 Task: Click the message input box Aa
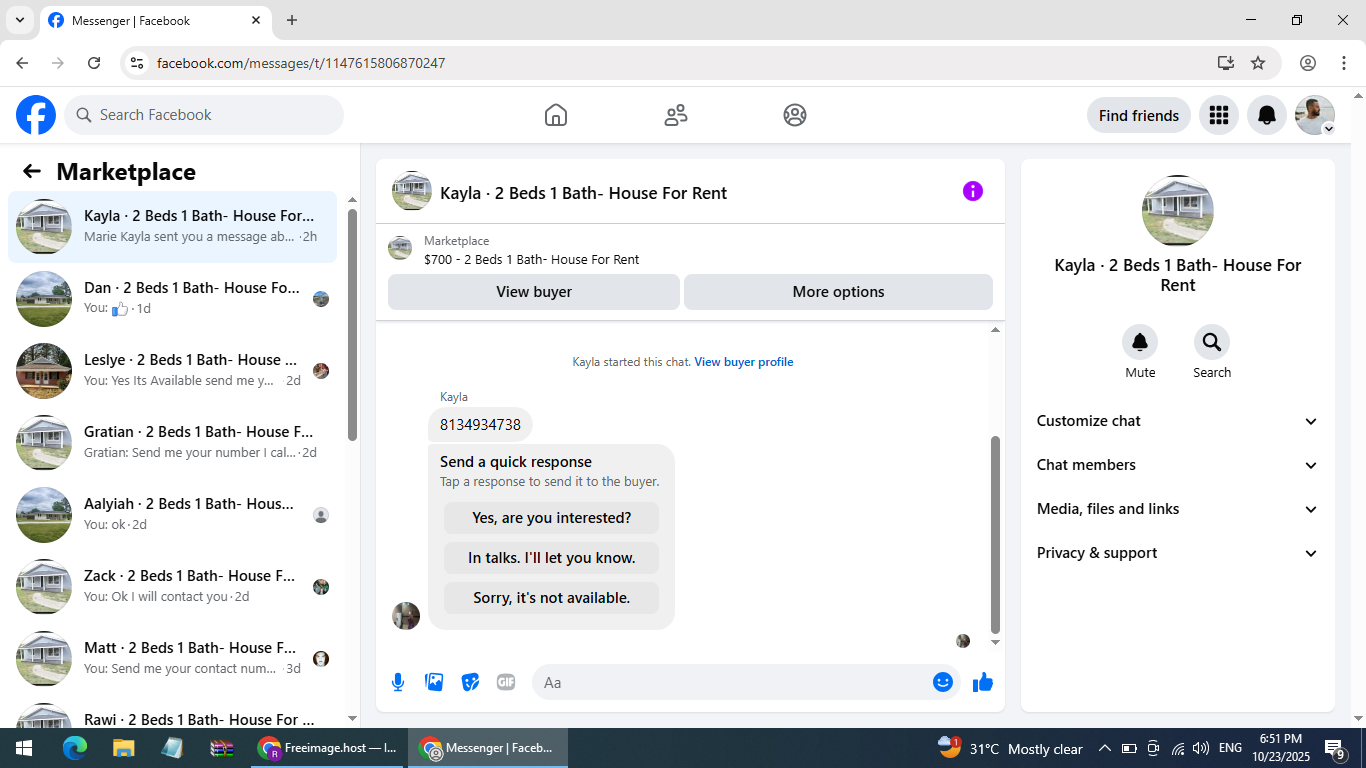745,682
